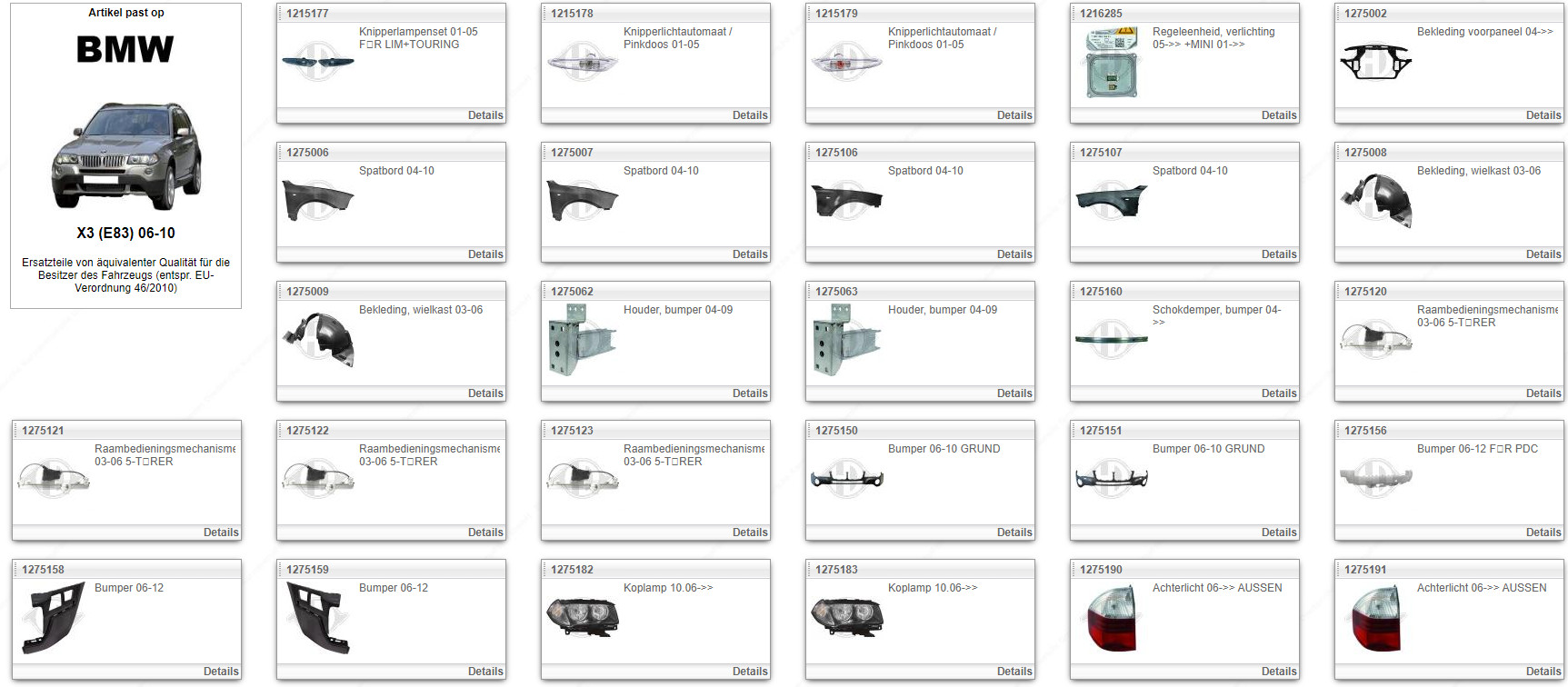Show Details for Bumper GRUND 1275151

click(1279, 533)
